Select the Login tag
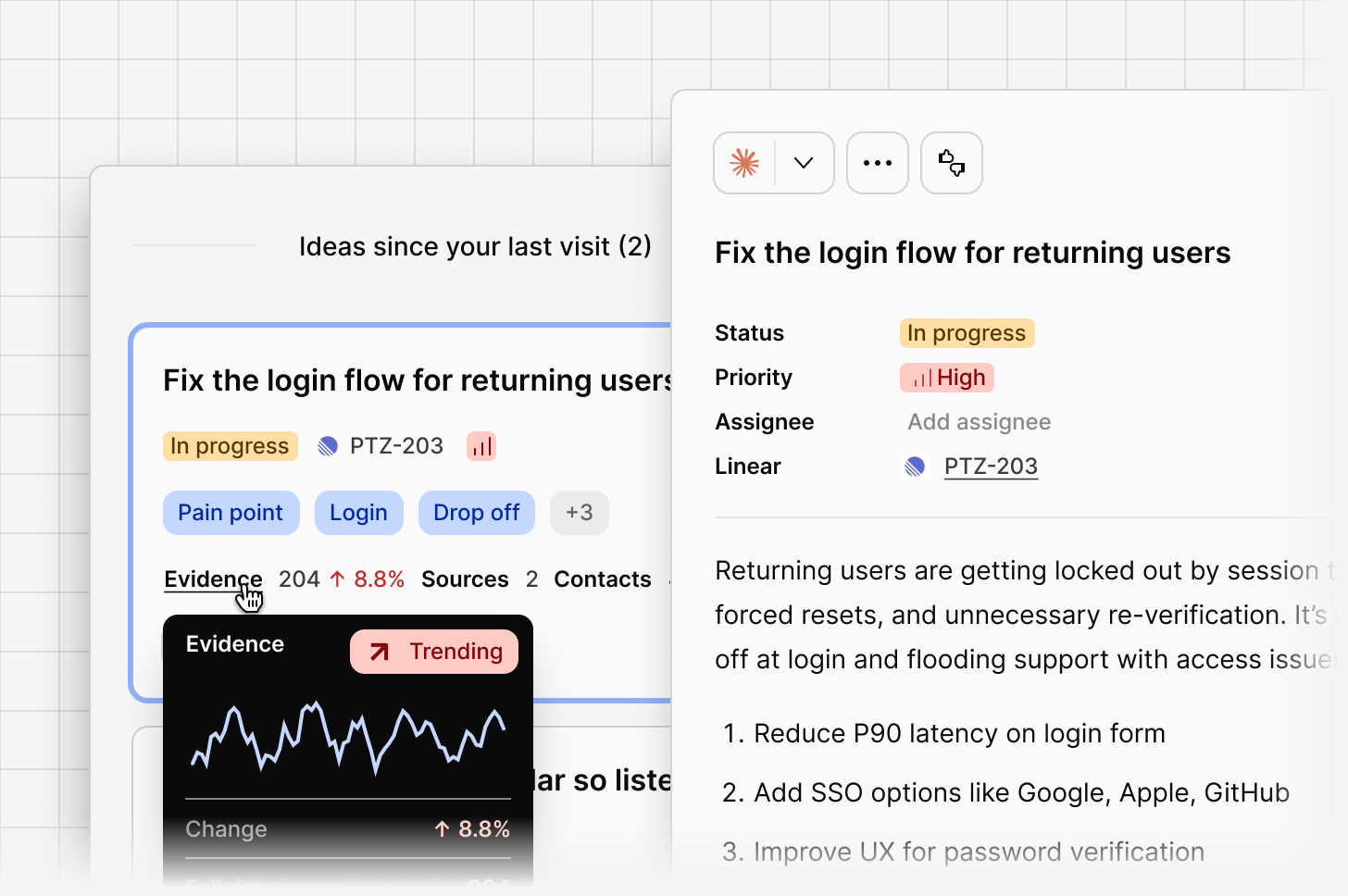Screen dimensions: 1348x896 pos(358,513)
